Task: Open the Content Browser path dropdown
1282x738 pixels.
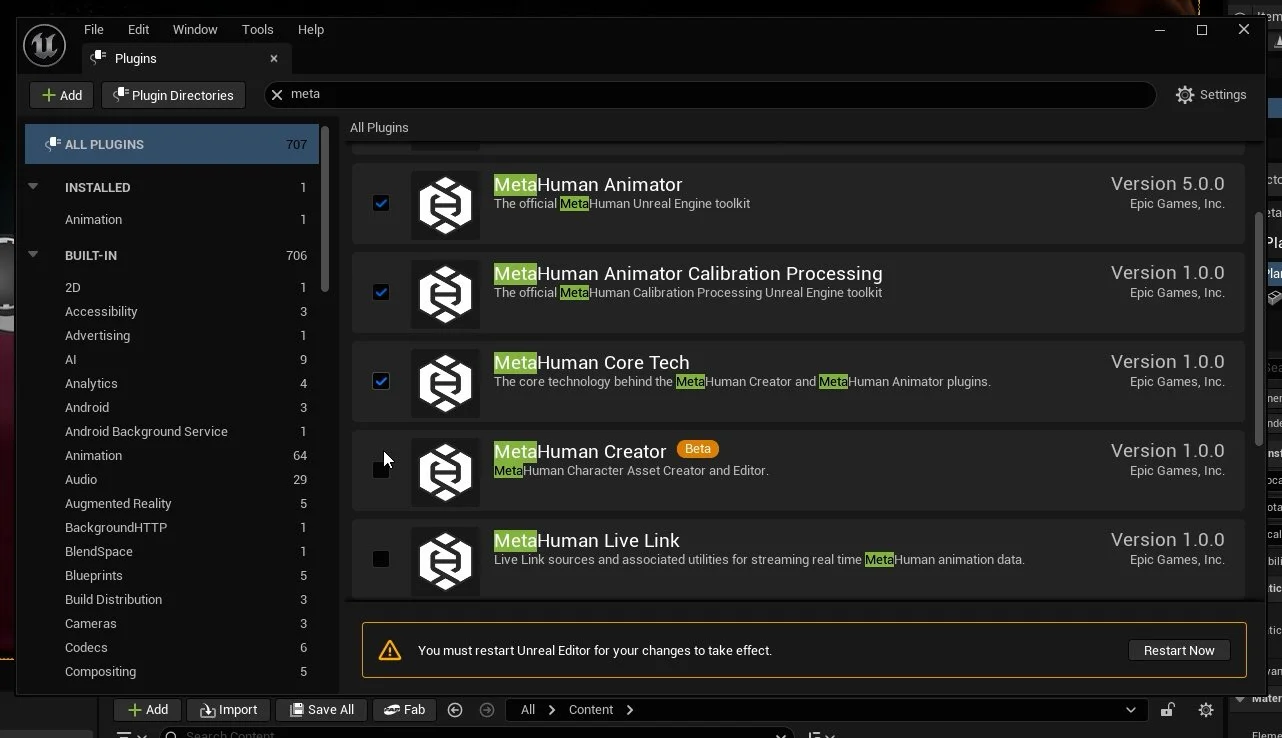Action: [1131, 710]
